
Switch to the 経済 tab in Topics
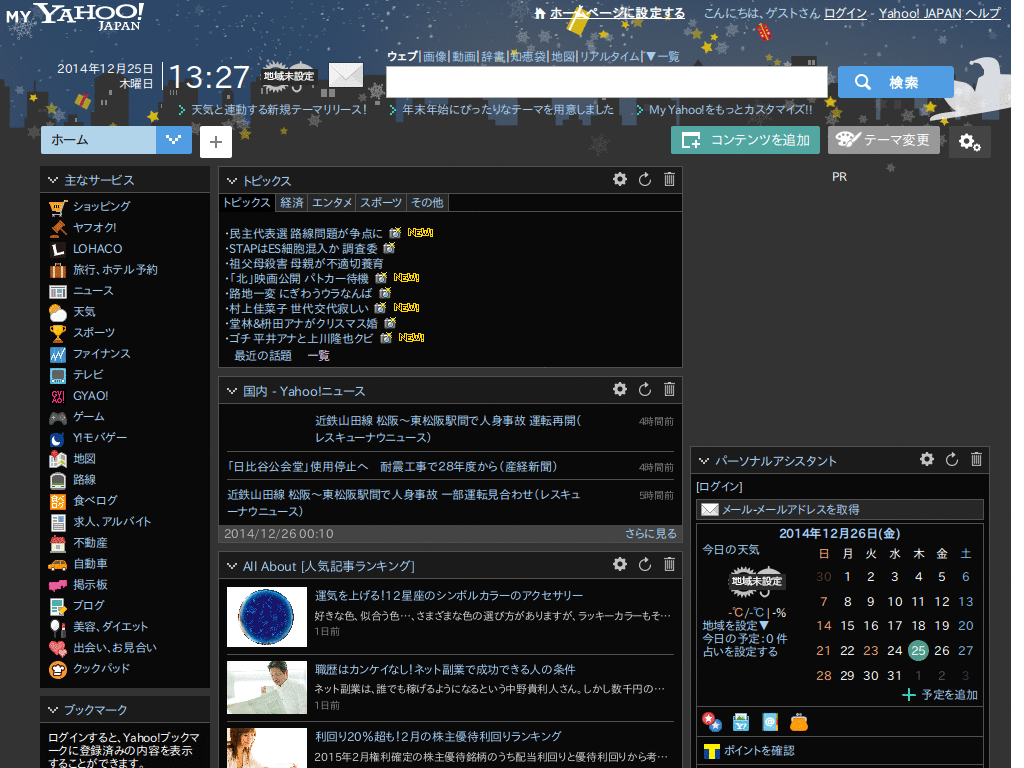point(291,202)
